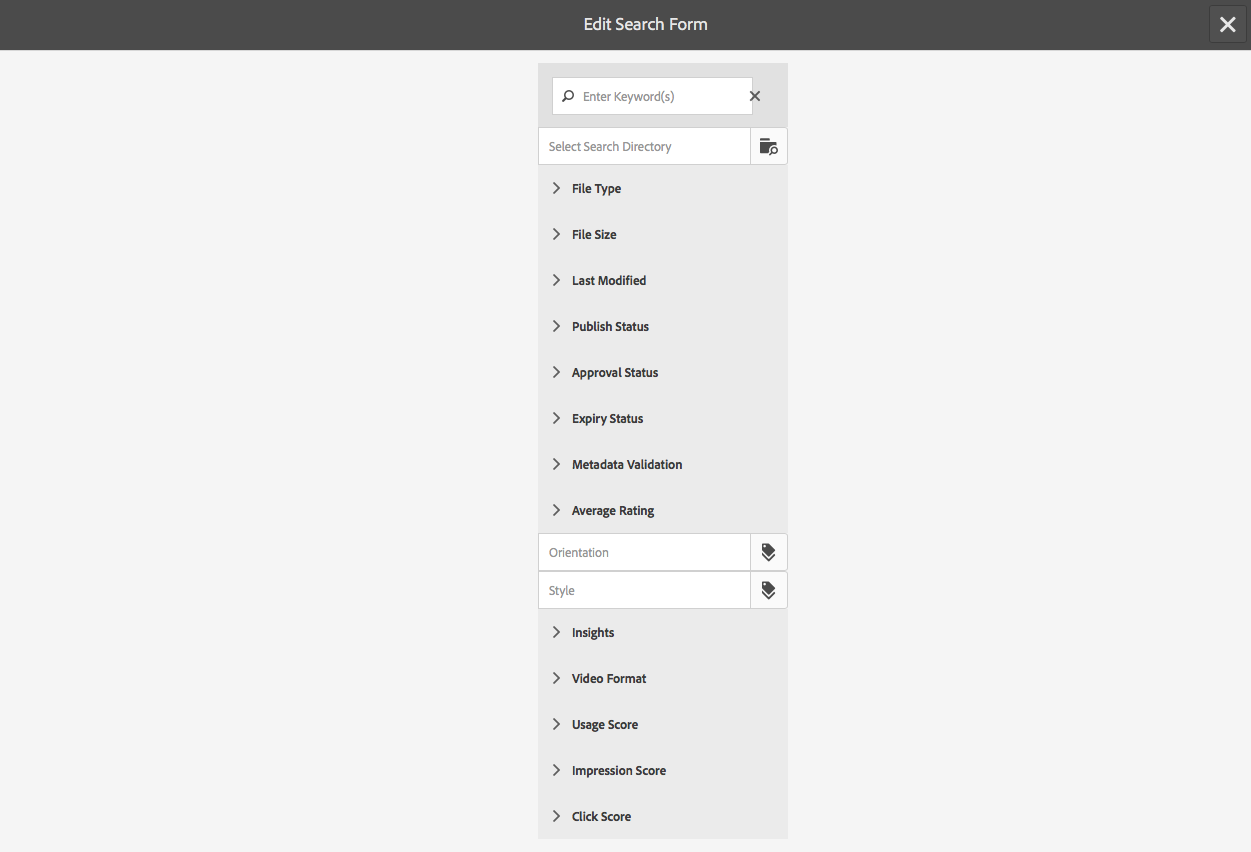Expand the Last Modified filter
The height and width of the screenshot is (852, 1251).
pyautogui.click(x=663, y=280)
